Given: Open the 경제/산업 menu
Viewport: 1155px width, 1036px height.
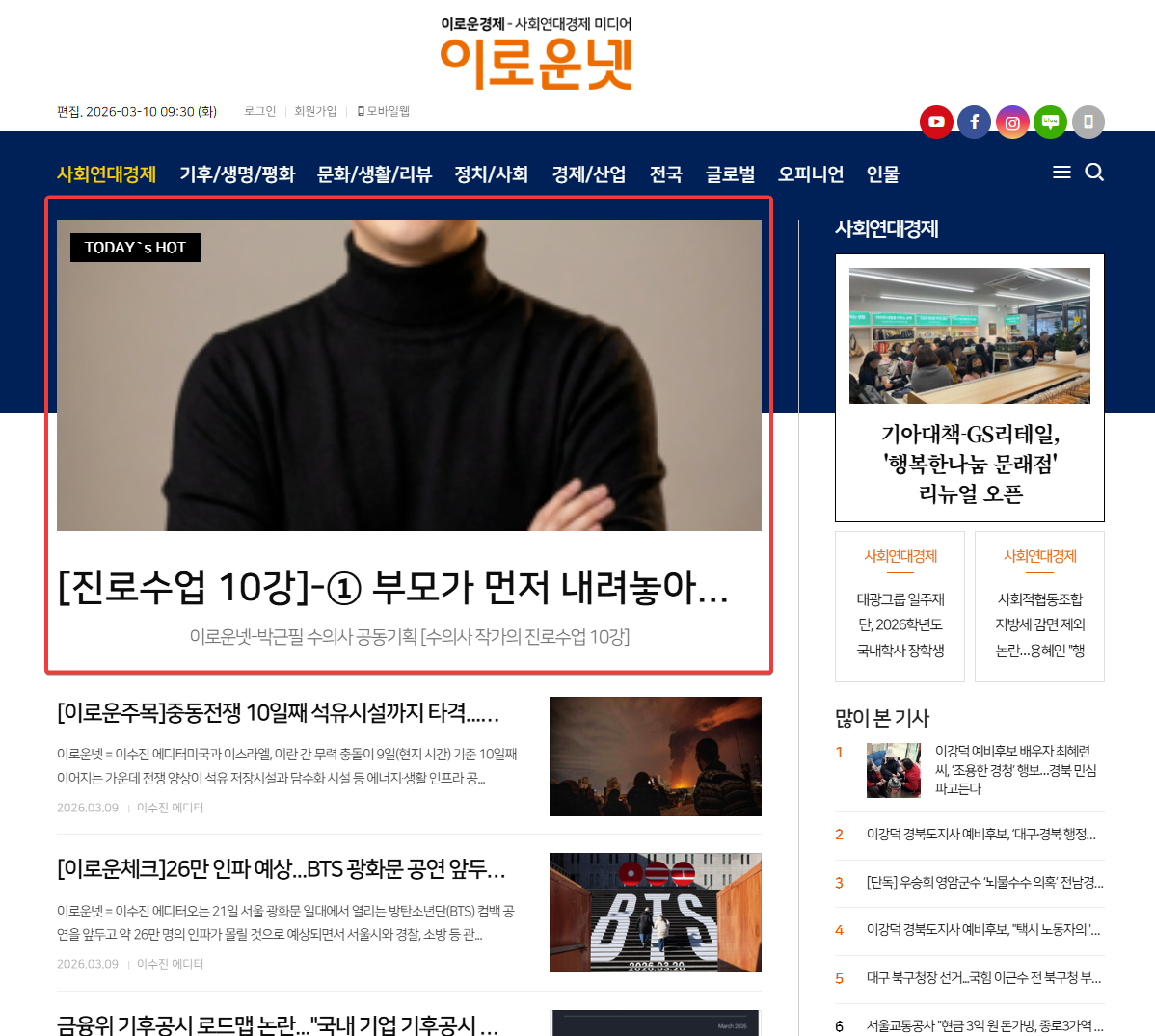Looking at the screenshot, I should 589,174.
